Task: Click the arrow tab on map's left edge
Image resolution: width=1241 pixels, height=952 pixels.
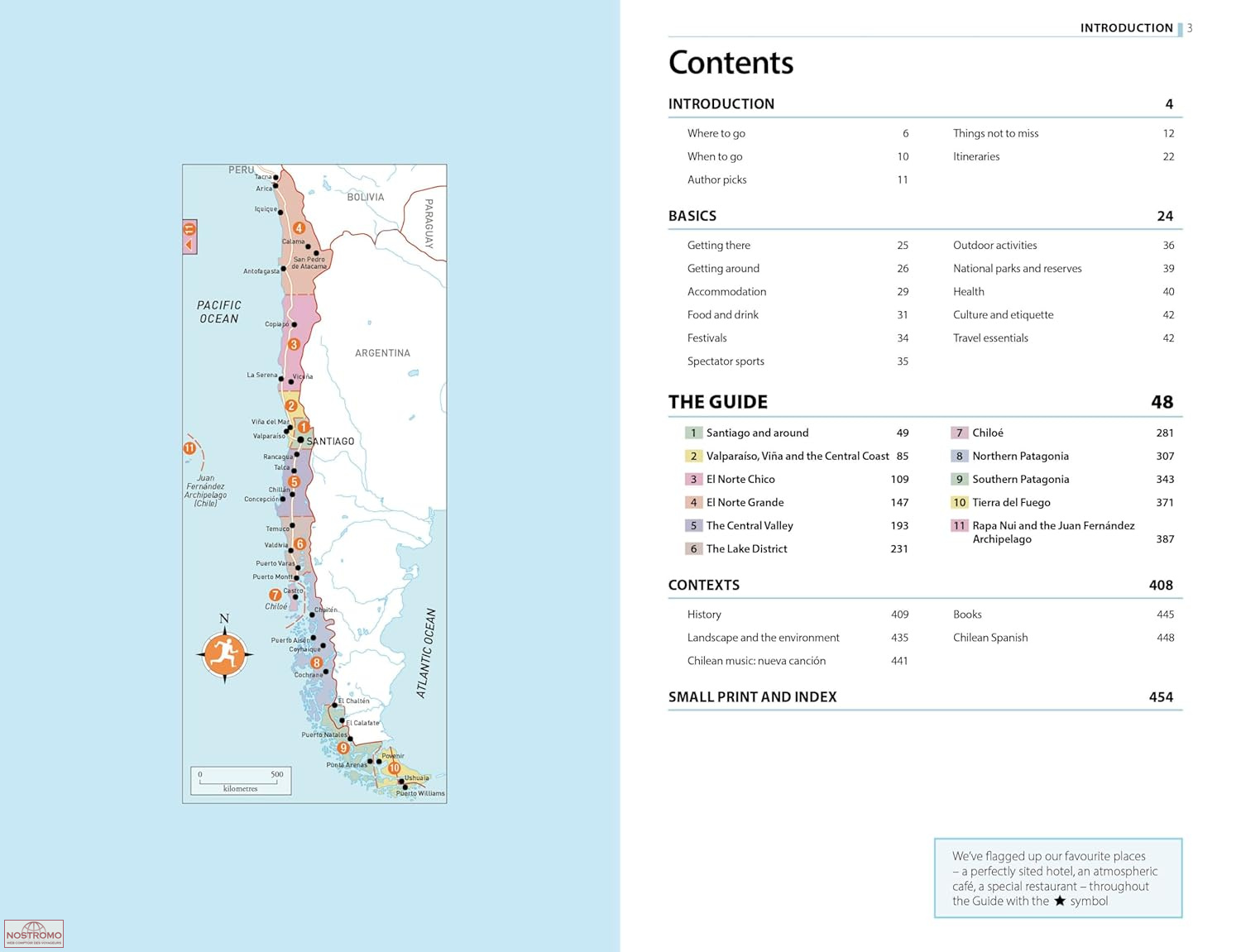Action: 189,237
